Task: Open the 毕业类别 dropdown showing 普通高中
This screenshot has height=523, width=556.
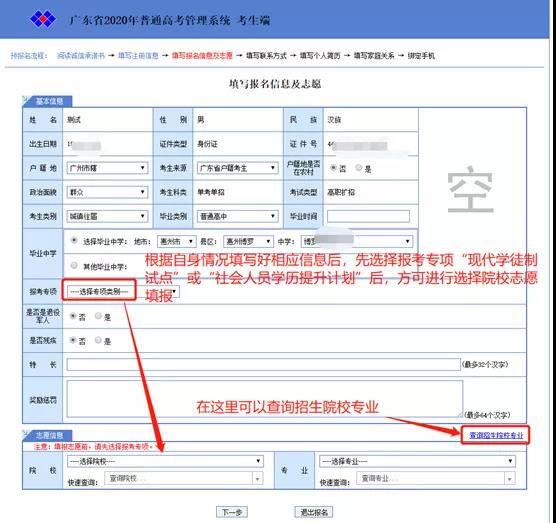Action: [237, 216]
